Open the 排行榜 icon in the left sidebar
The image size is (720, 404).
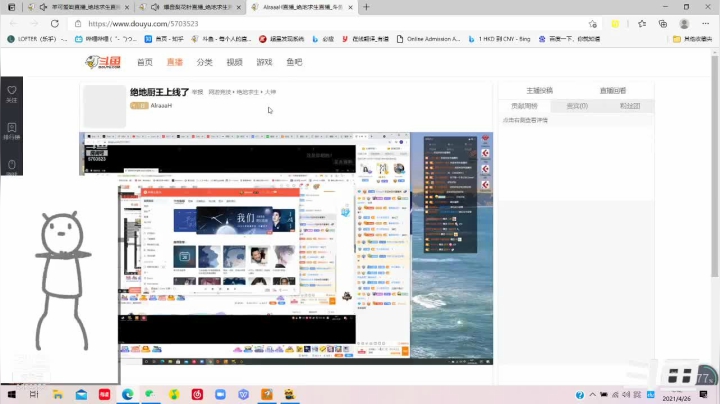11,131
